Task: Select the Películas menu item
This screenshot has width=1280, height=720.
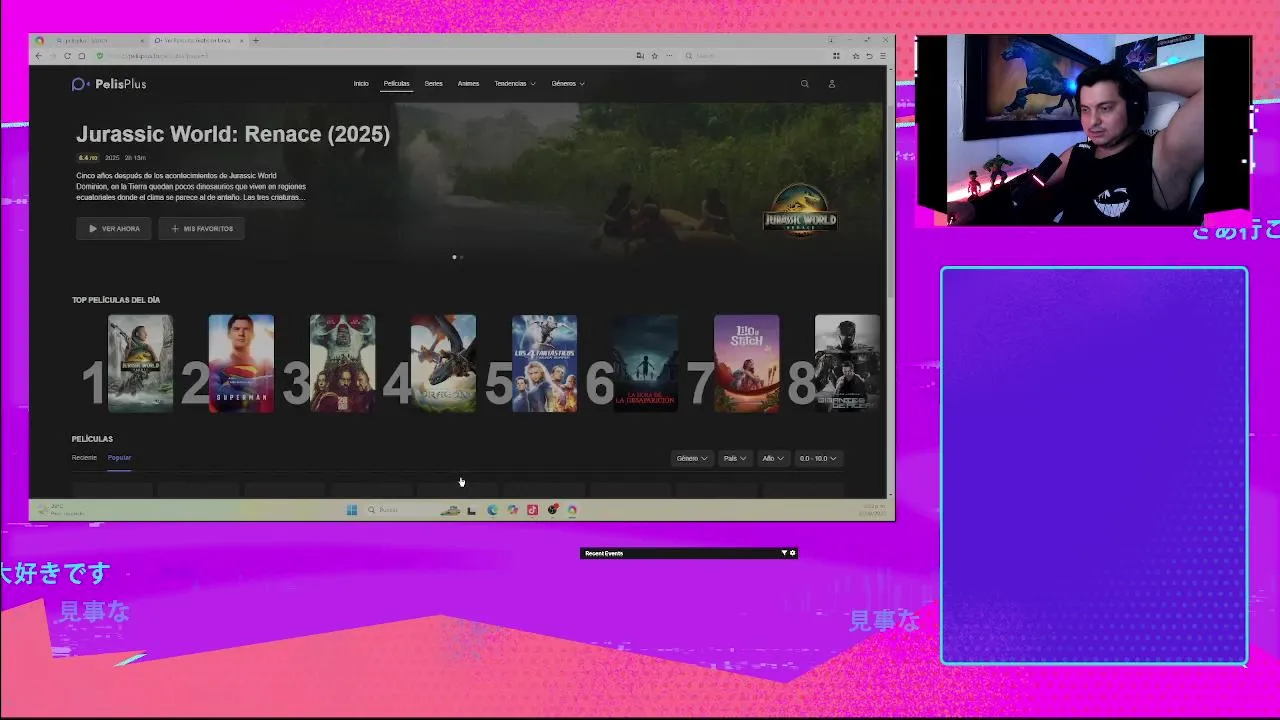Action: tap(396, 84)
